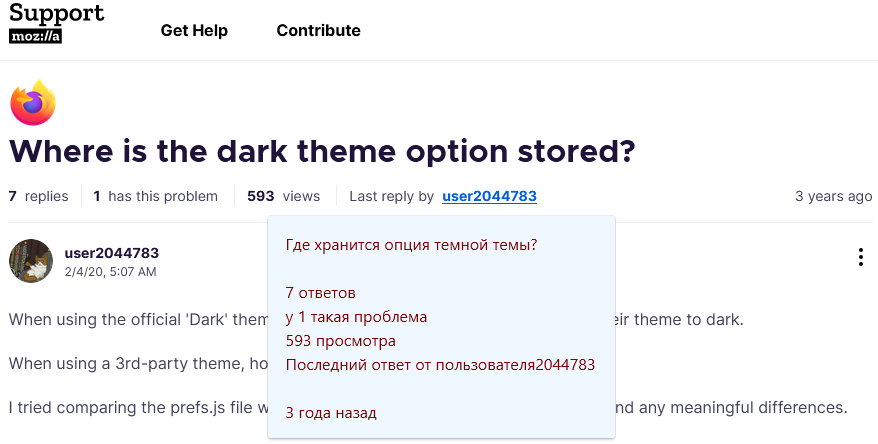Screen dimensions: 878x444
Task: Follow the last reply by user2044783 link
Action: coord(489,196)
